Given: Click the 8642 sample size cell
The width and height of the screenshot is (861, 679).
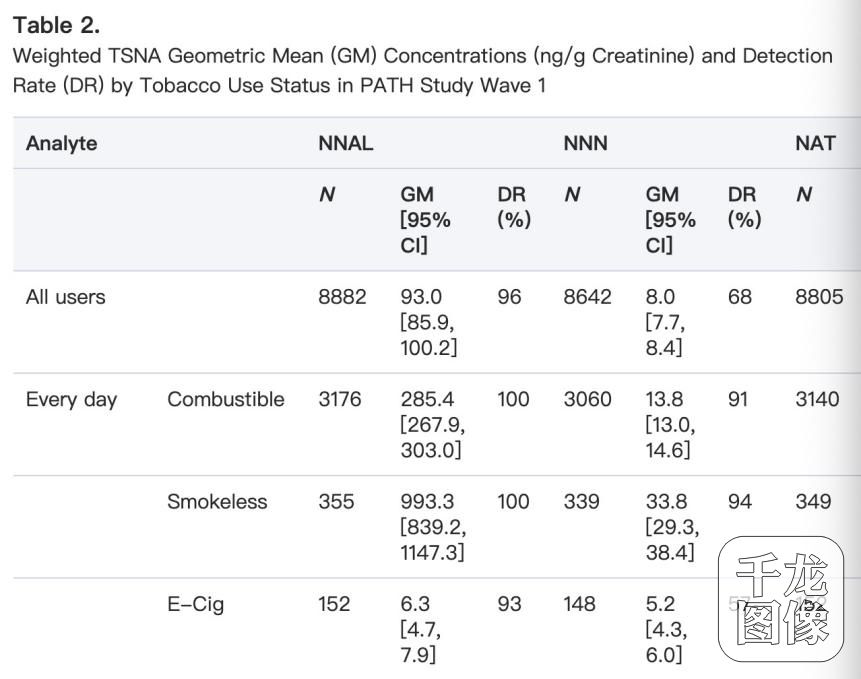Looking at the screenshot, I should [587, 297].
